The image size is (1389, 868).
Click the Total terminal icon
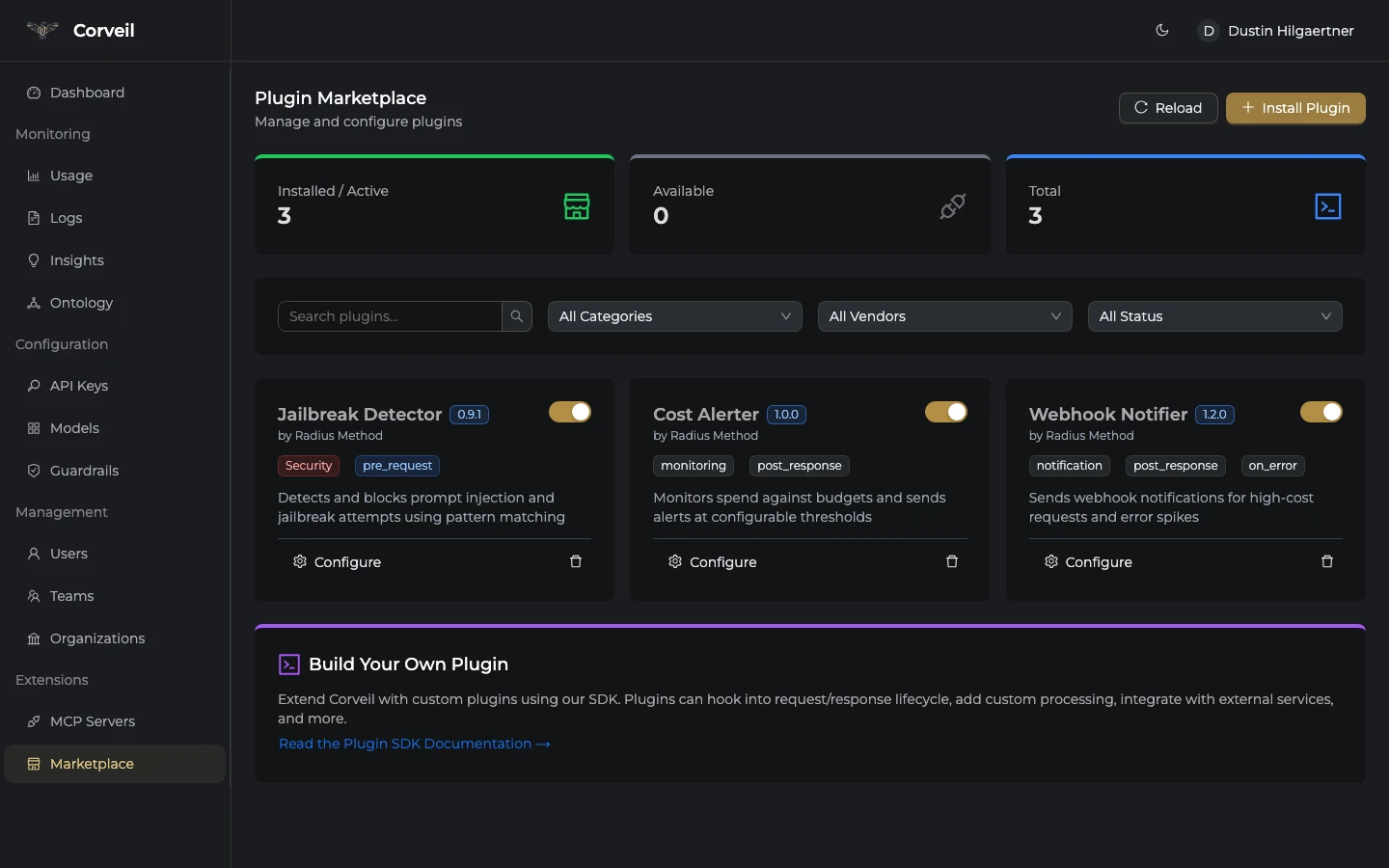(x=1328, y=206)
